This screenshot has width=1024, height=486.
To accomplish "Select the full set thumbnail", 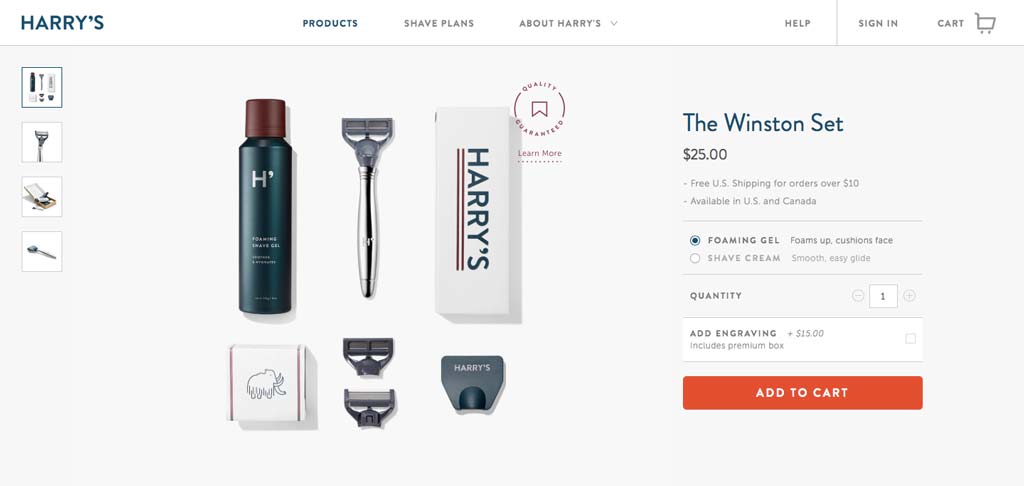I will pos(42,88).
